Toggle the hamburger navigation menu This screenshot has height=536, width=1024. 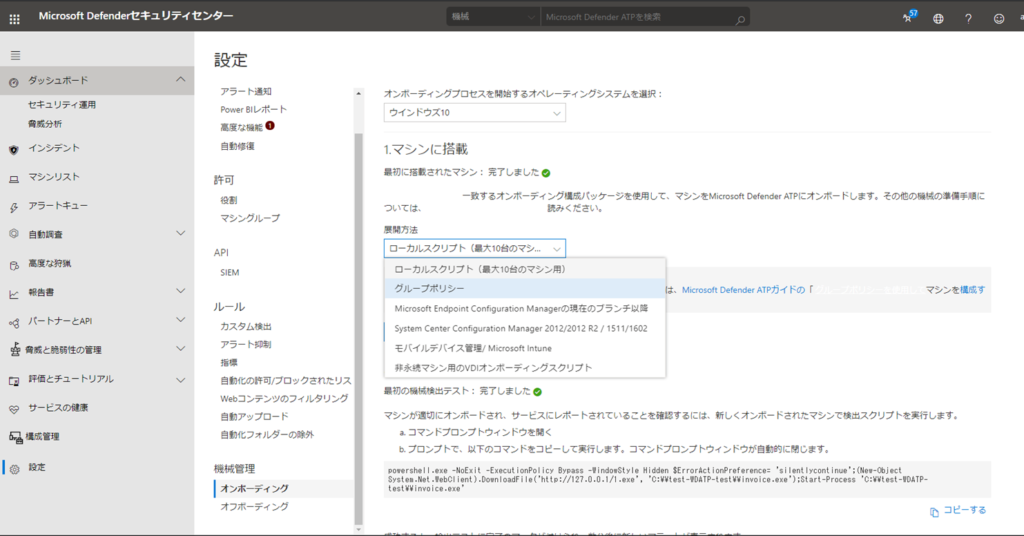click(15, 55)
